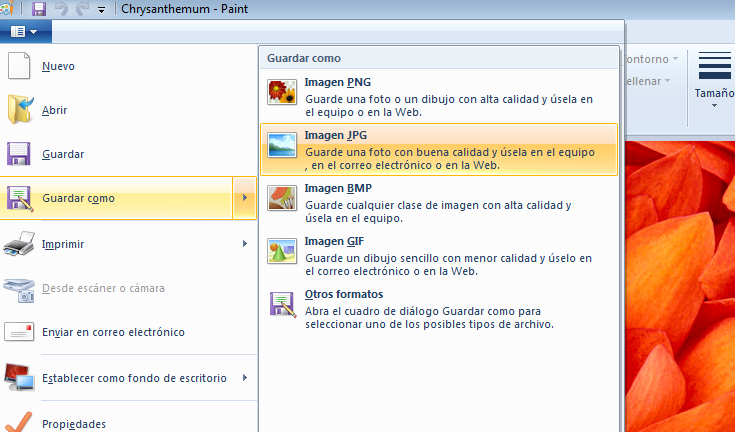Save using quick access toolbar disk icon
The height and width of the screenshot is (432, 735).
pos(39,9)
